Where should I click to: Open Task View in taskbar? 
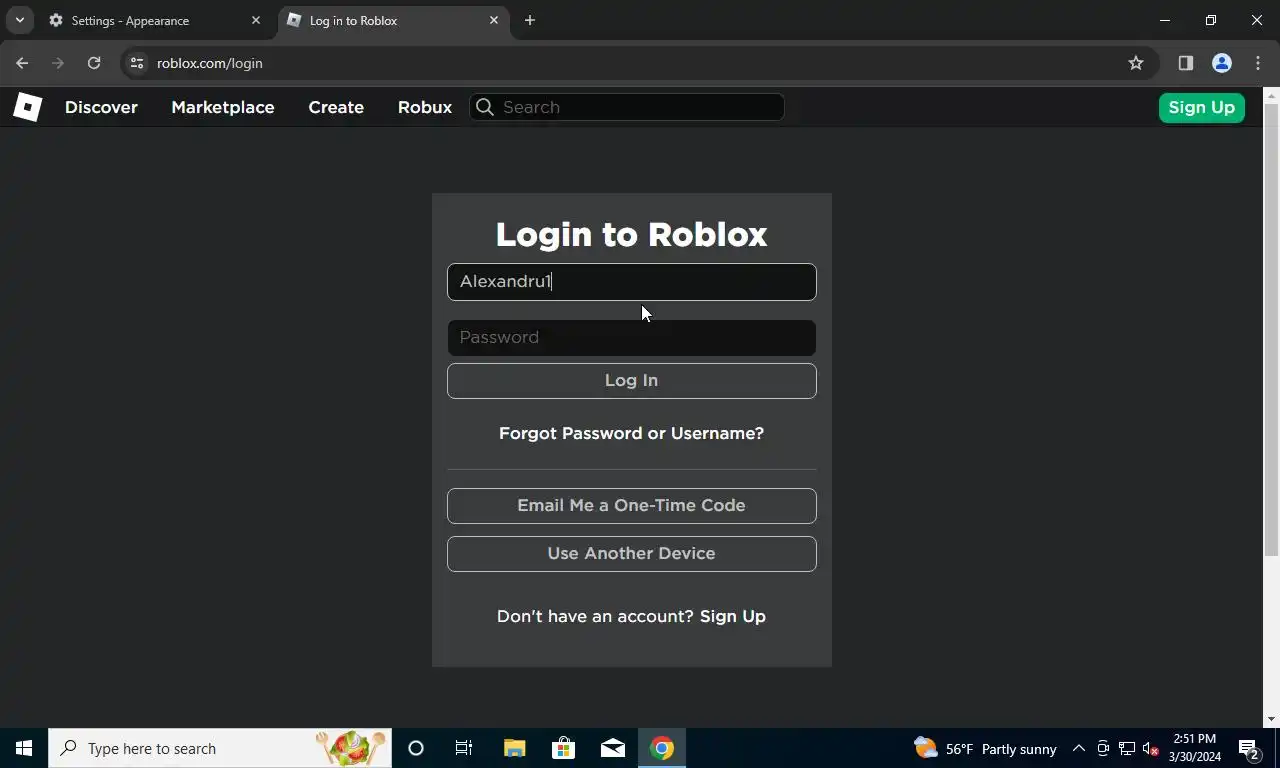tap(464, 748)
